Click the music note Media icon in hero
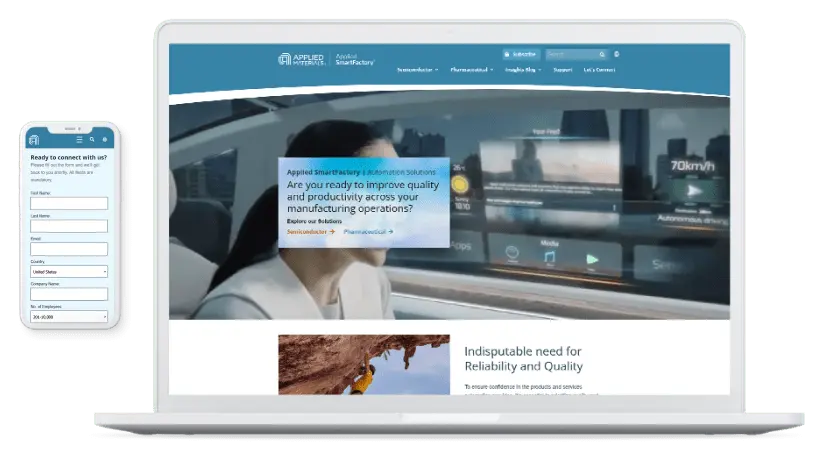Viewport: 816px width, 457px height. click(x=550, y=256)
